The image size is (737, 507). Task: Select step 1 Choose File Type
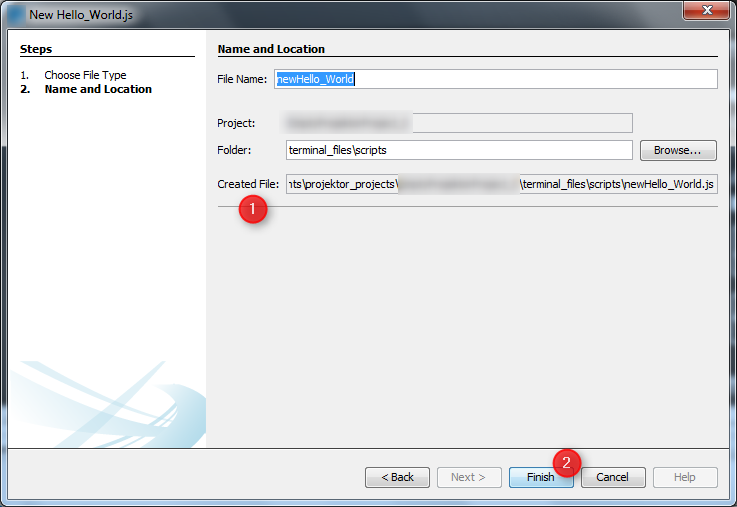point(85,75)
